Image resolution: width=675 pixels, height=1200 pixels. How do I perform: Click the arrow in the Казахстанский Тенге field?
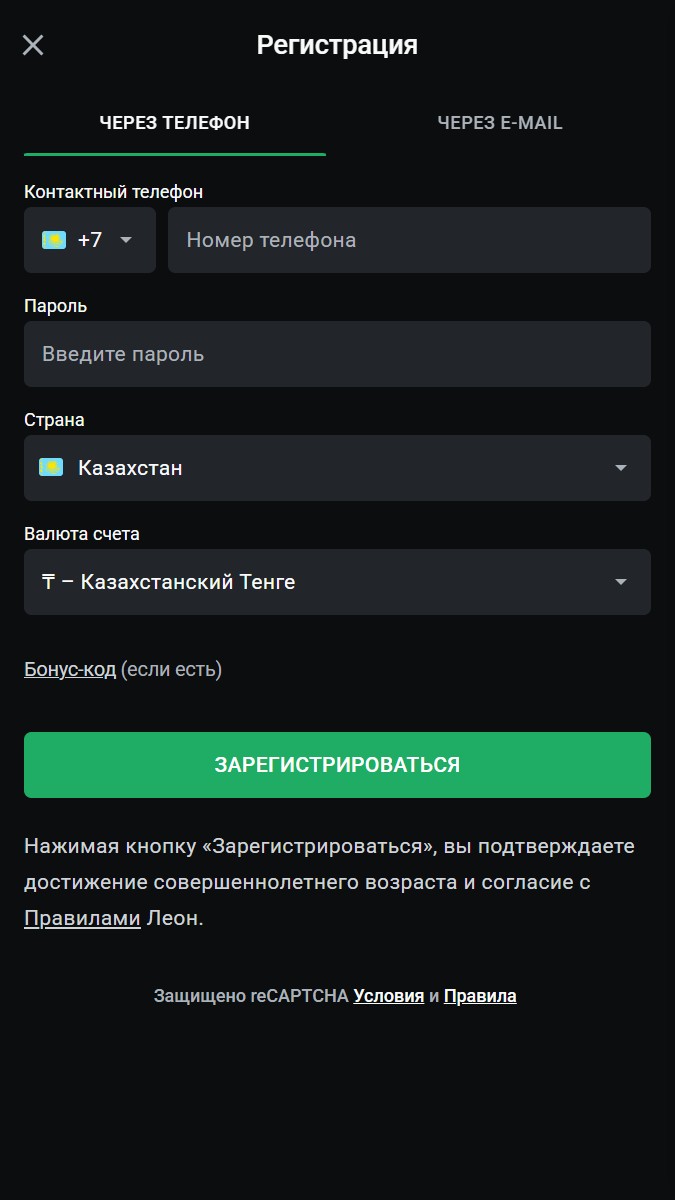pos(621,582)
